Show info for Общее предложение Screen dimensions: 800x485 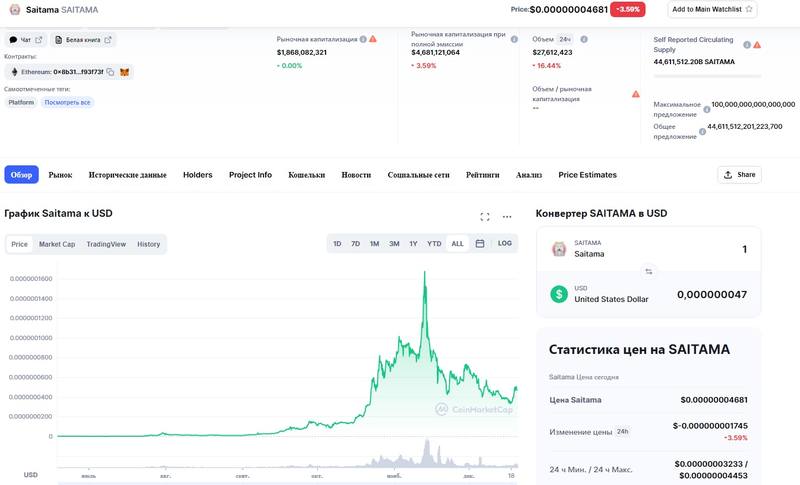[x=702, y=132]
